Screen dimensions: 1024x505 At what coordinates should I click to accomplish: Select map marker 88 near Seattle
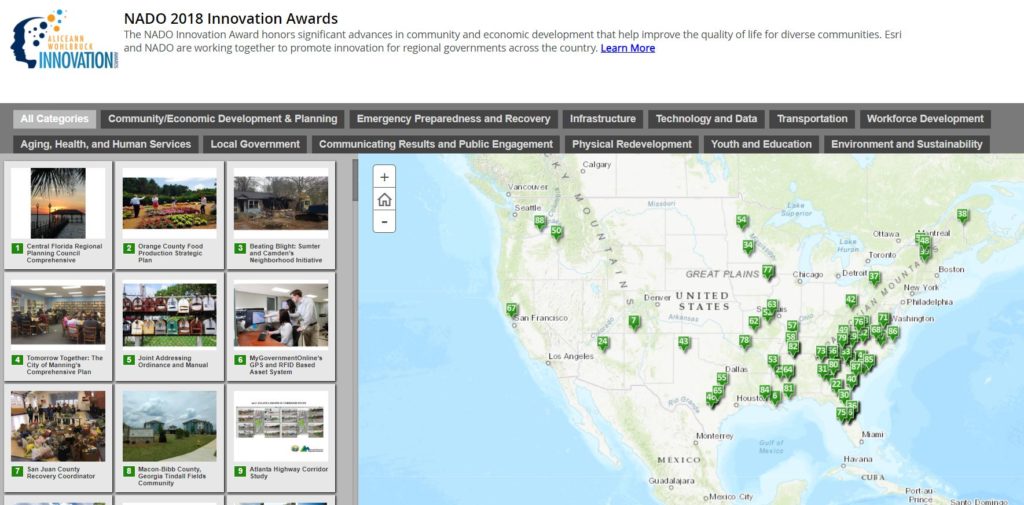point(539,223)
